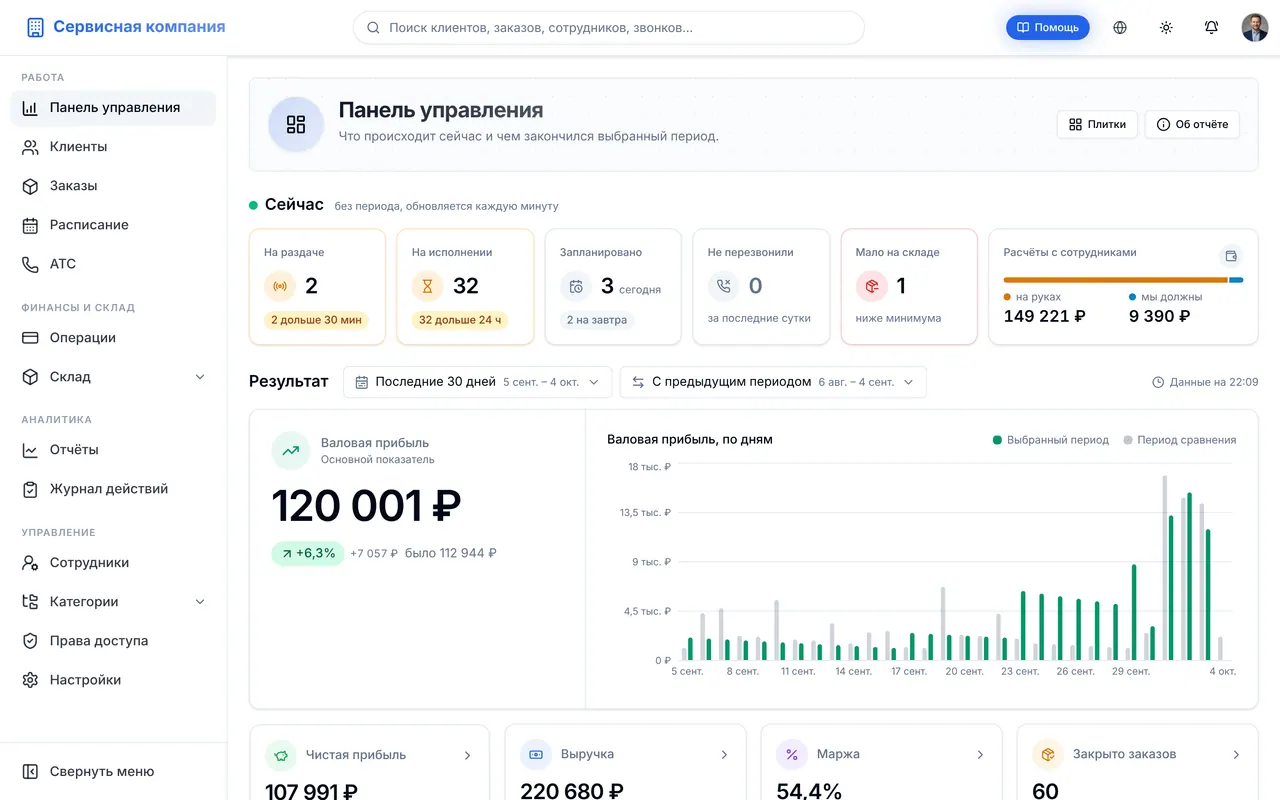Click the box icon in Мало на складе card

coord(872,286)
